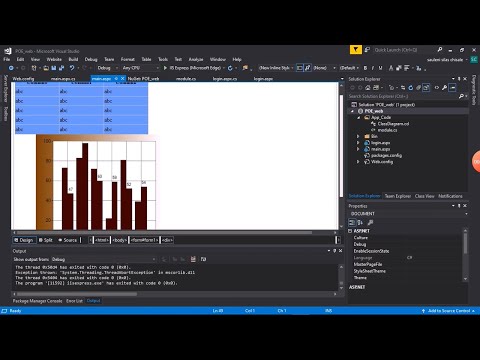
Task: Select module.cs in Solution Explorer
Action: pyautogui.click(x=387, y=130)
